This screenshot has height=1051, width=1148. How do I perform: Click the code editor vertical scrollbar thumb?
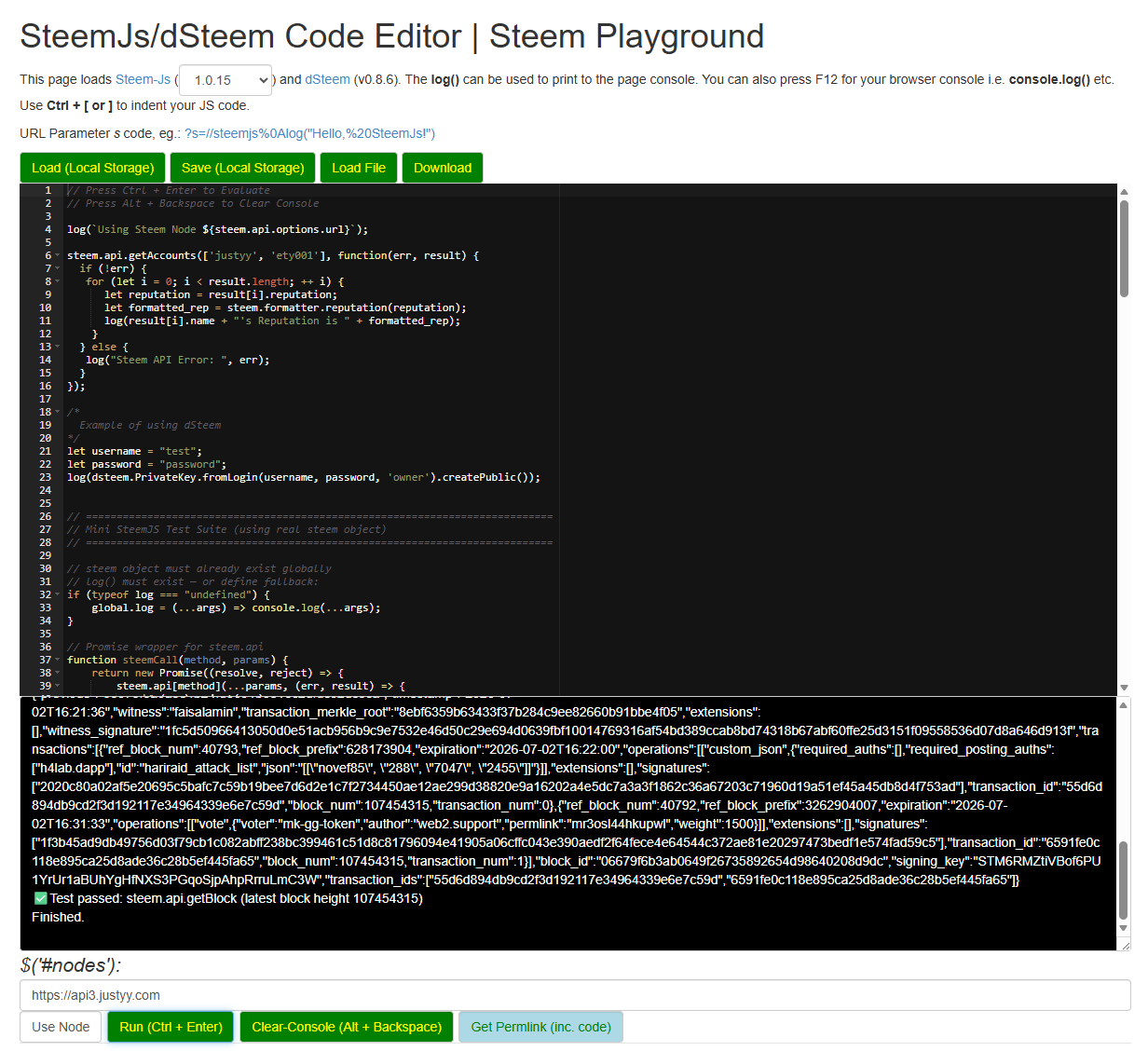[x=1124, y=248]
